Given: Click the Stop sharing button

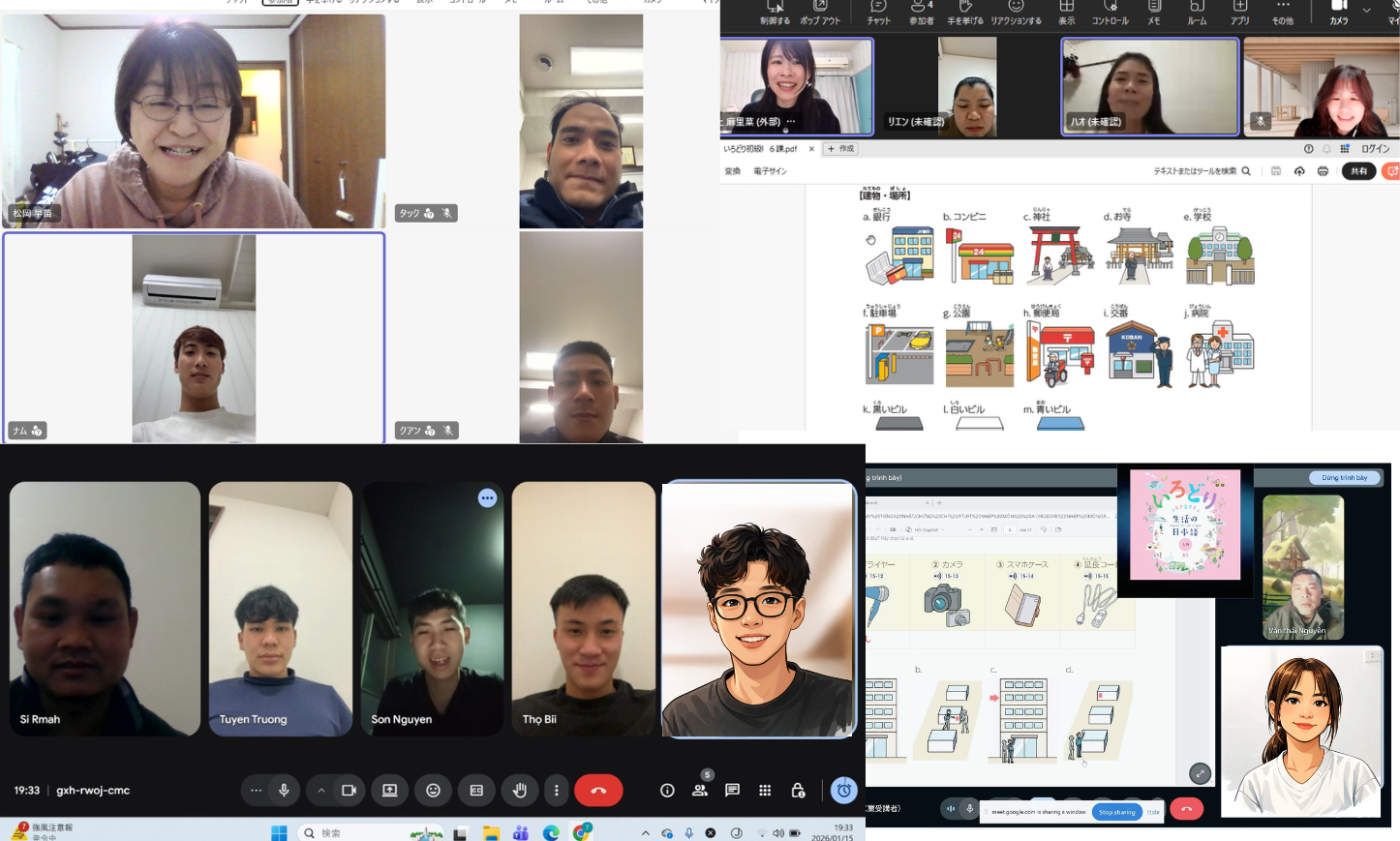Looking at the screenshot, I should coord(1116,812).
